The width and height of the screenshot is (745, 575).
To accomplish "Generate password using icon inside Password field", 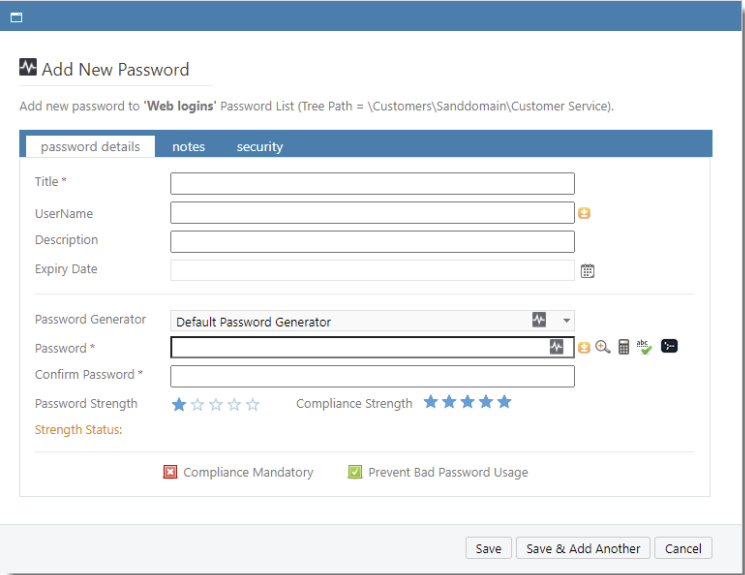I will [x=556, y=347].
